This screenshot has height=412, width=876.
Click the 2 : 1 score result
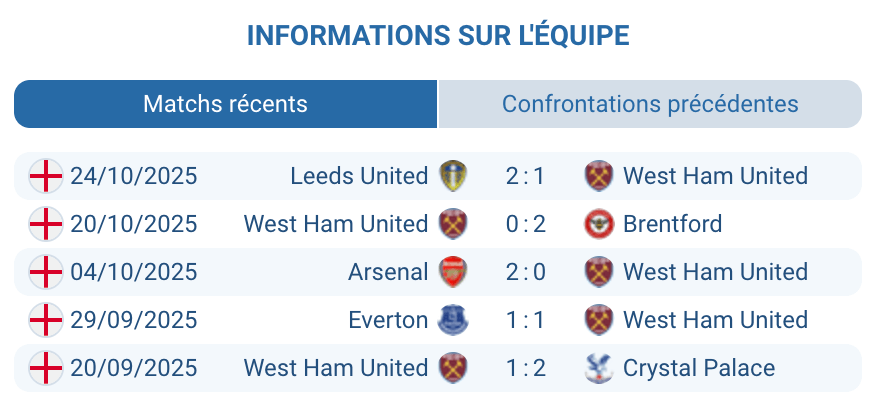pos(525,176)
